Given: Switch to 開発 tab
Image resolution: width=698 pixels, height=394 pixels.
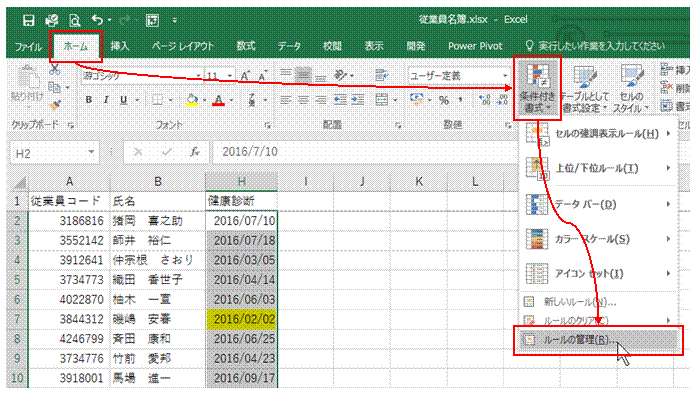Looking at the screenshot, I should click(x=416, y=46).
